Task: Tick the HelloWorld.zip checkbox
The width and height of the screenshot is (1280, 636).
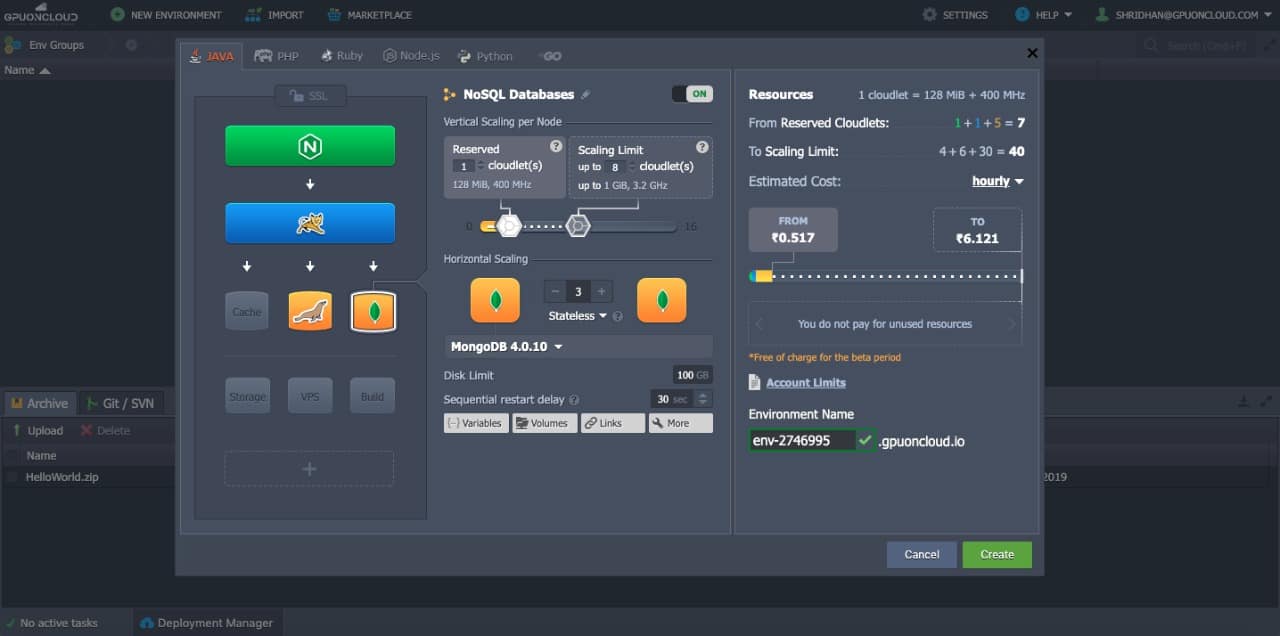Action: (x=13, y=478)
